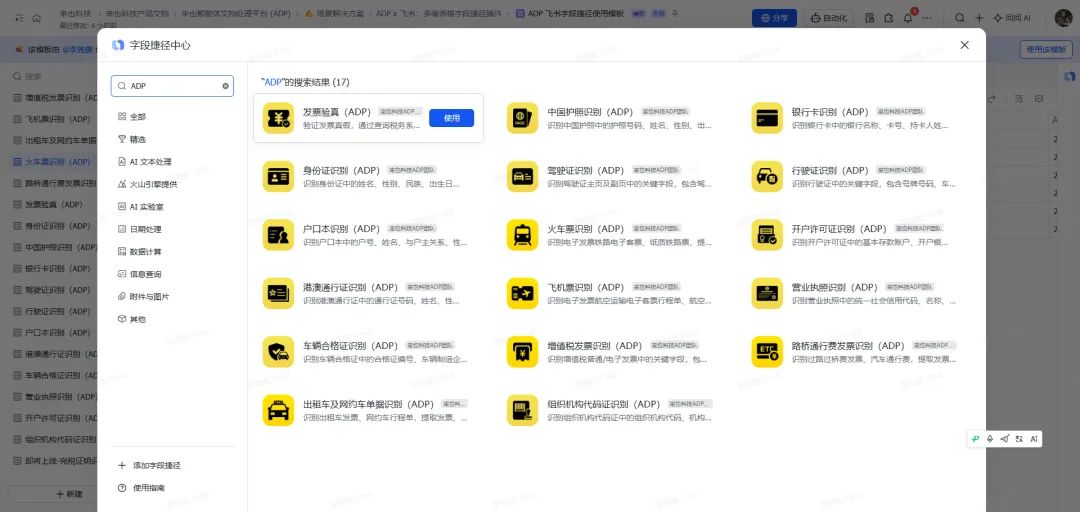Click the ADP search input field
The image size is (1080, 512).
[x=172, y=86]
